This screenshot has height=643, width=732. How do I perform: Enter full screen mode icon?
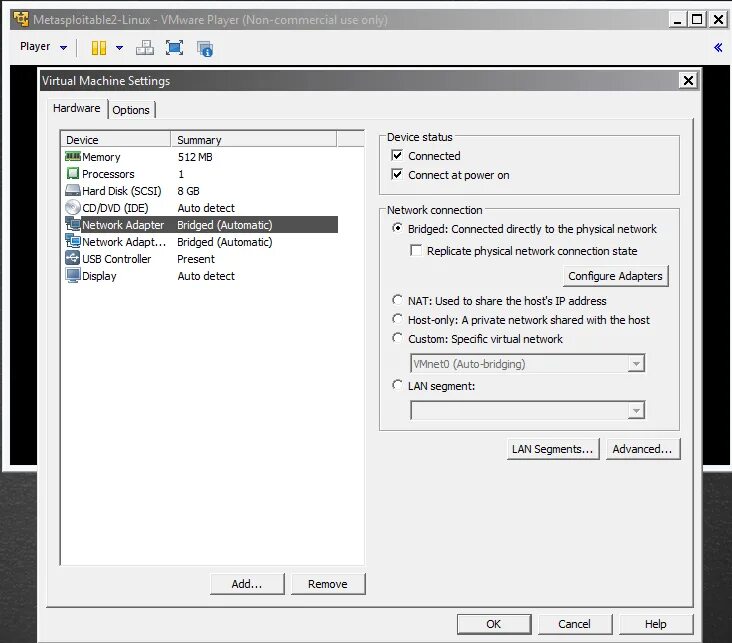(x=174, y=48)
